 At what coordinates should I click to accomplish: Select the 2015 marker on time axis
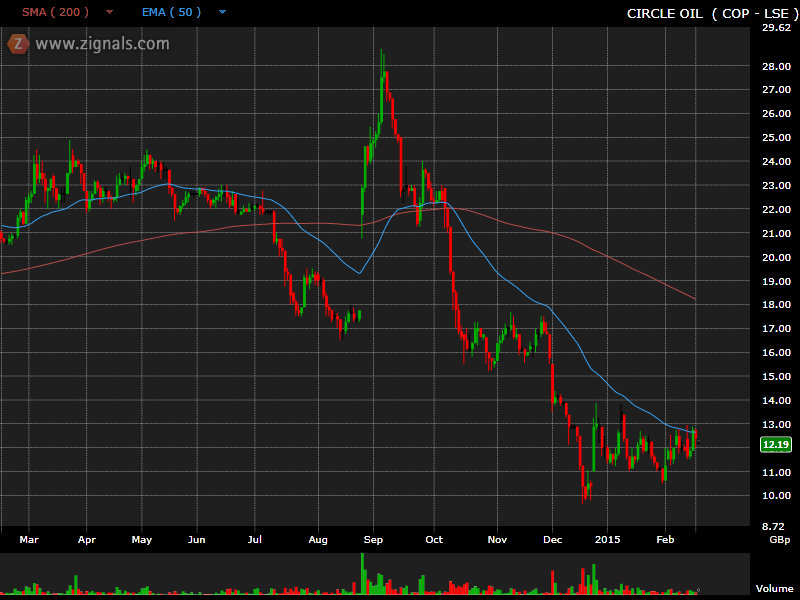pos(609,539)
